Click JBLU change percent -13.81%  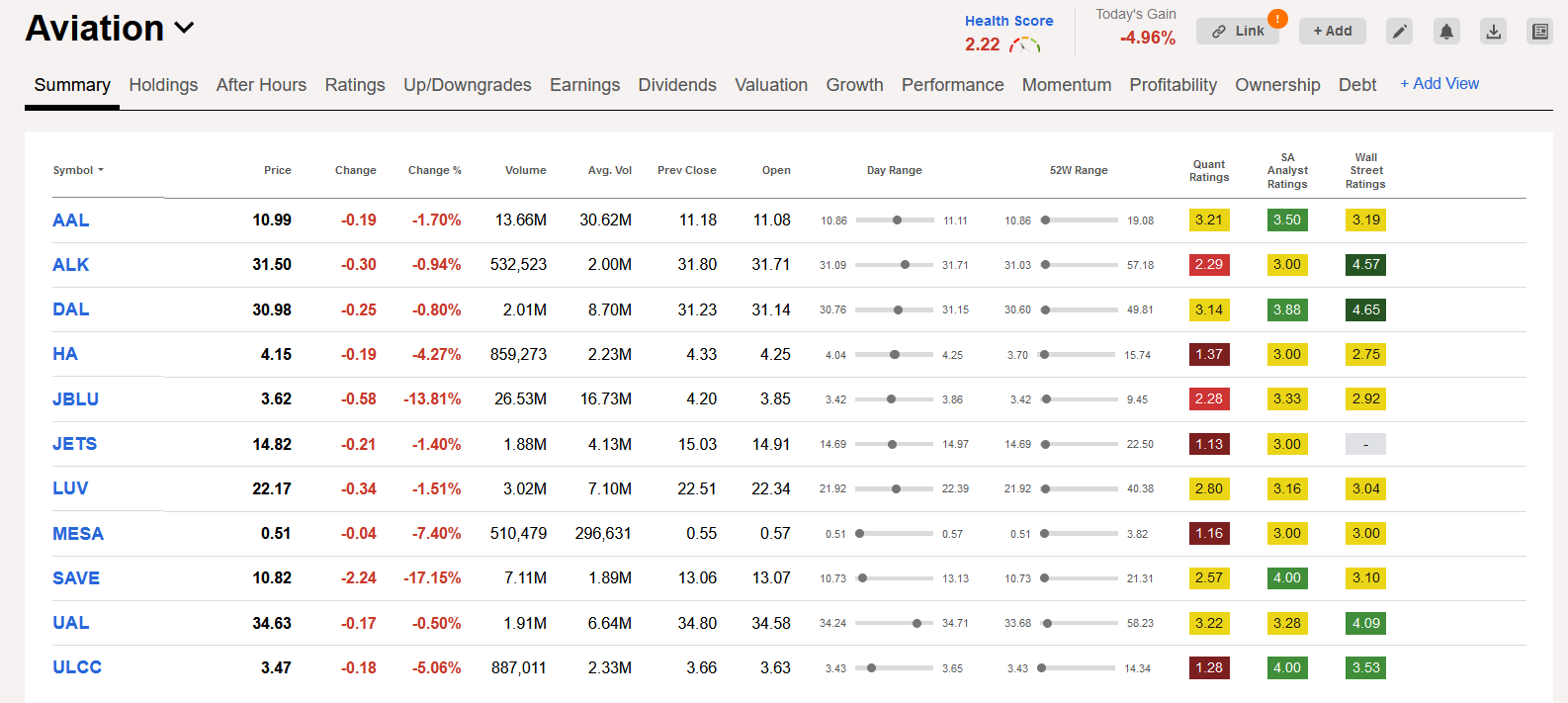(432, 399)
